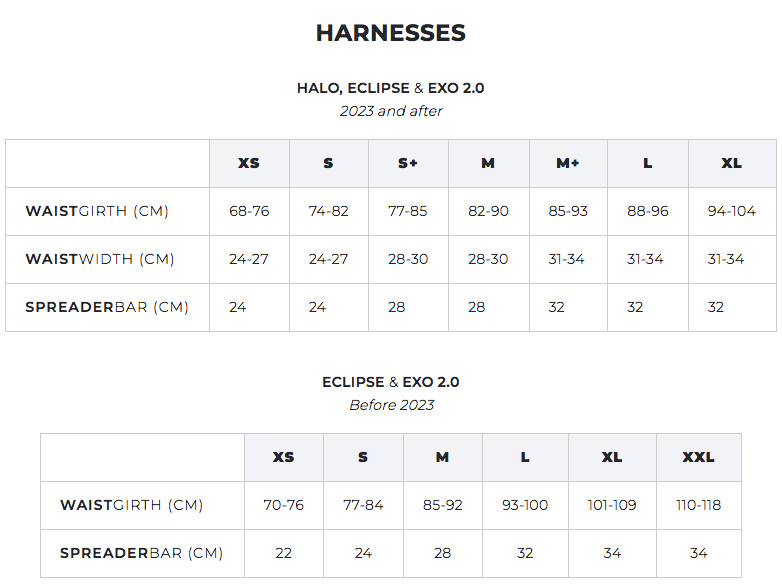Click the 68-76 waist girth value

pyautogui.click(x=249, y=211)
